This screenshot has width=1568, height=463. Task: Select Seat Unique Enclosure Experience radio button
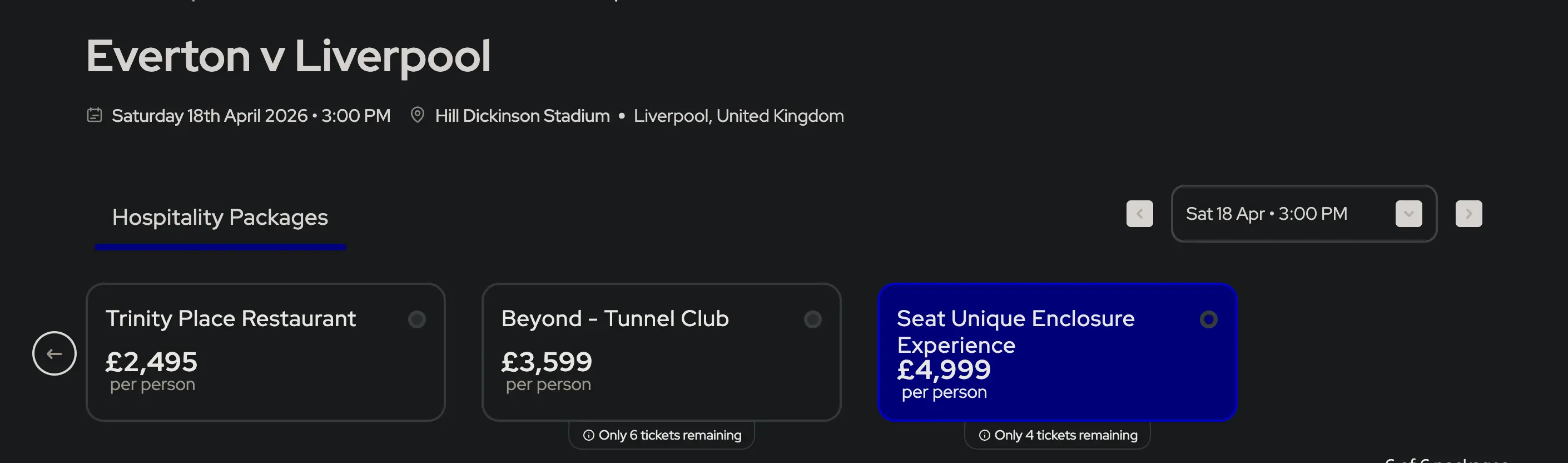(1208, 319)
